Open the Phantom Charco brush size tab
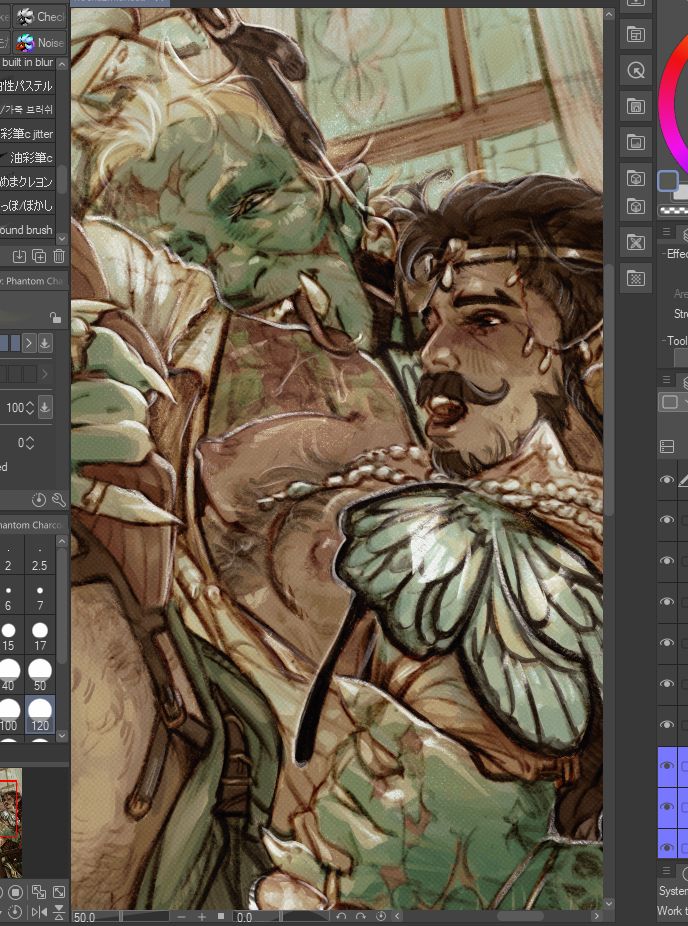This screenshot has height=926, width=688. (x=33, y=524)
